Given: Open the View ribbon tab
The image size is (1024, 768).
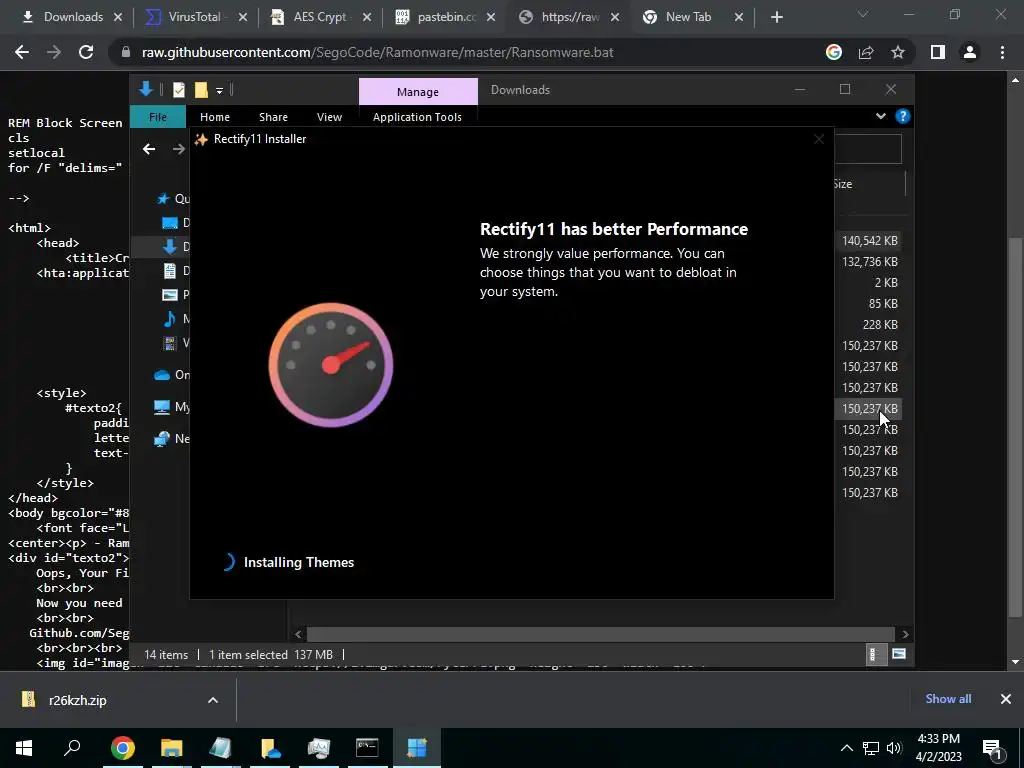Looking at the screenshot, I should pos(329,117).
